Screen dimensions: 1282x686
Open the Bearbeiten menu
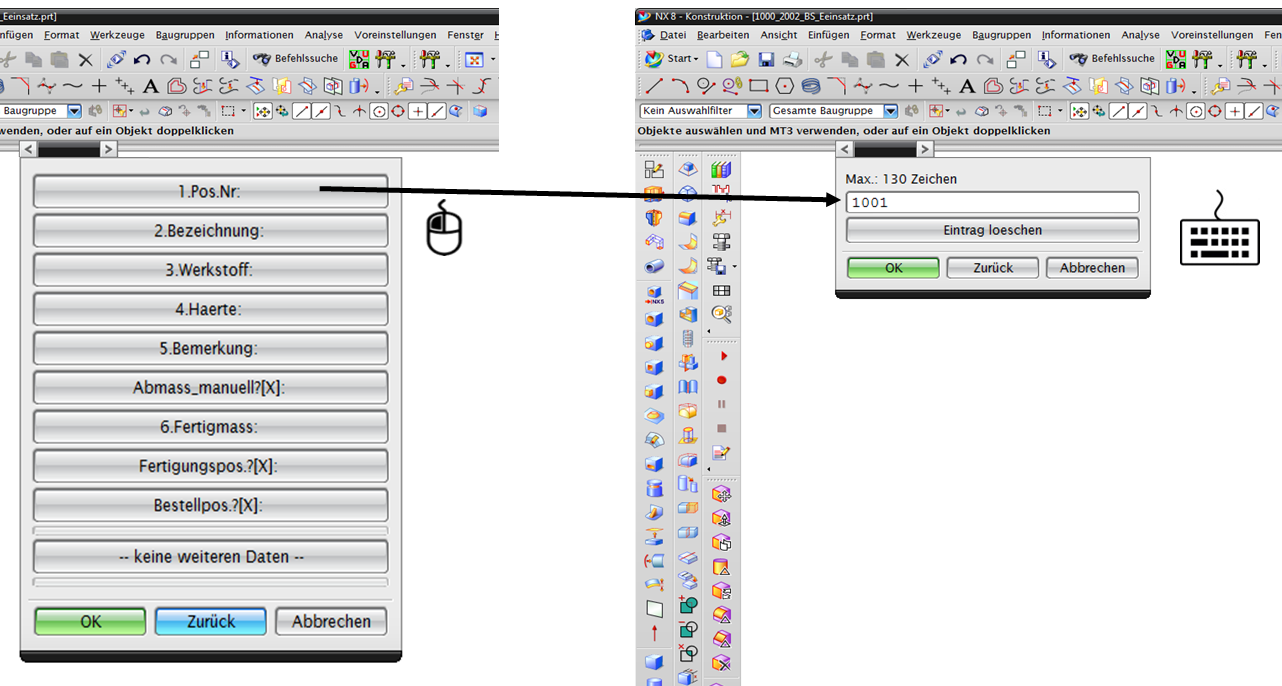(x=723, y=35)
